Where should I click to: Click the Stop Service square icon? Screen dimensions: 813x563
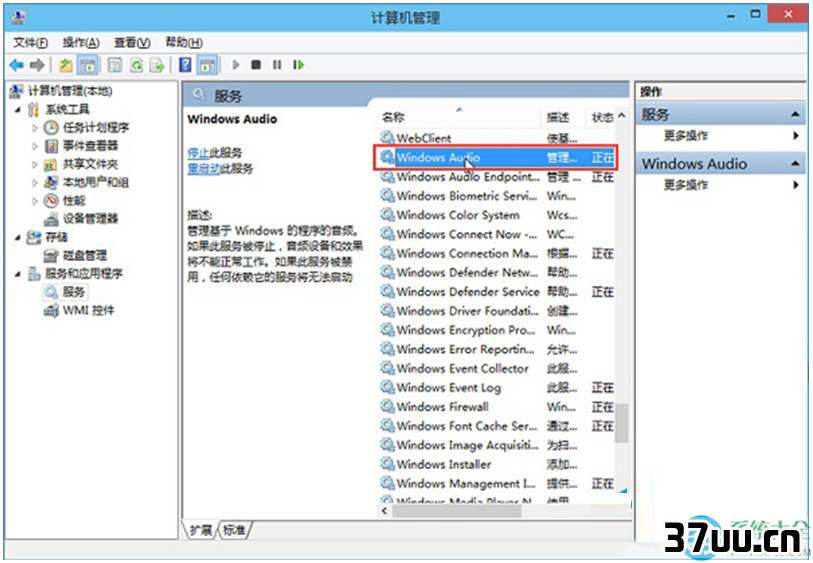pyautogui.click(x=256, y=65)
